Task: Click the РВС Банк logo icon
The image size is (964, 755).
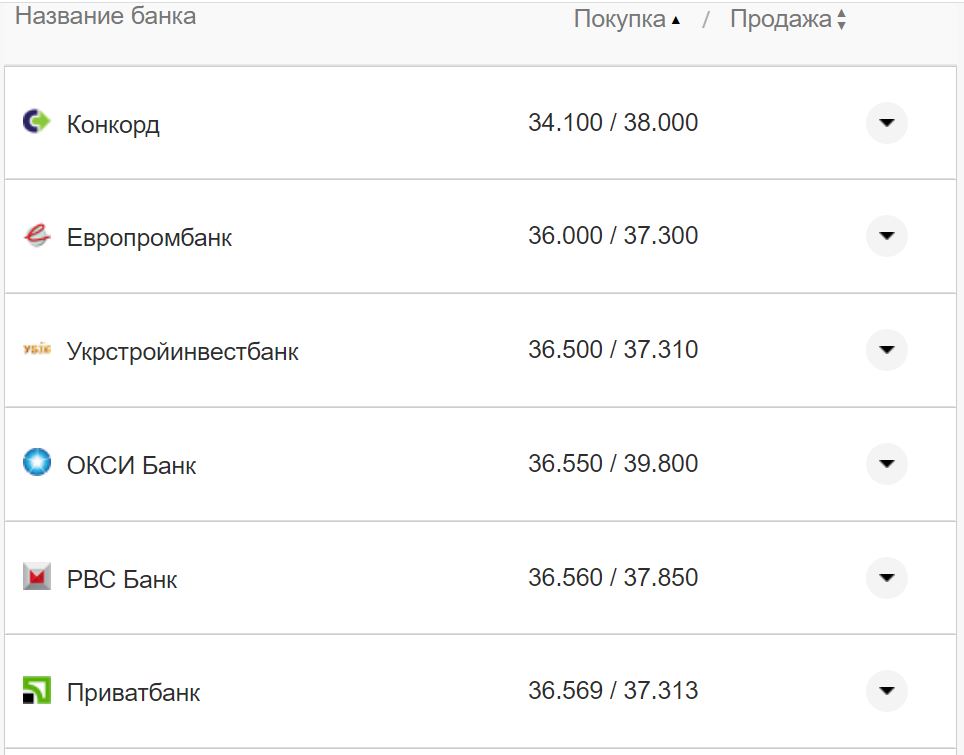Action: click(x=36, y=577)
